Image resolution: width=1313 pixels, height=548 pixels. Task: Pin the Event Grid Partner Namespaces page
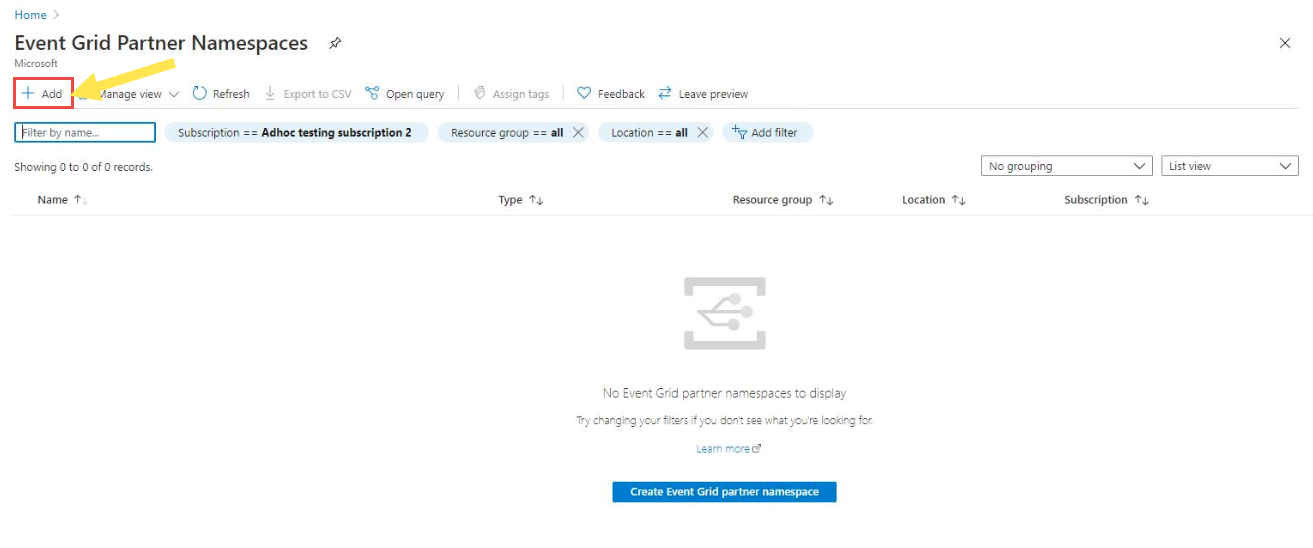(x=335, y=44)
